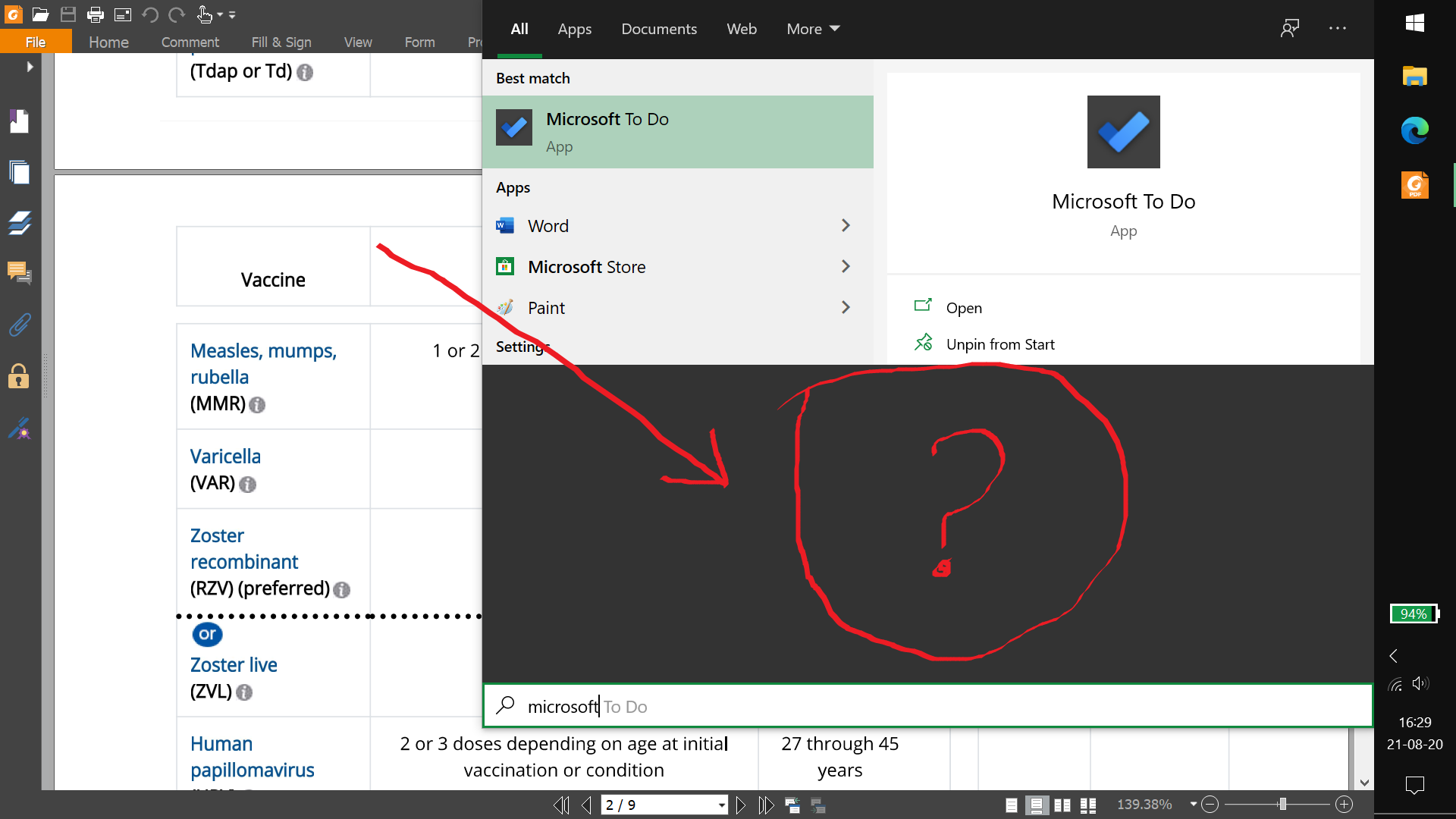The height and width of the screenshot is (819, 1456).
Task: Go to the previous page arrow
Action: tap(586, 805)
